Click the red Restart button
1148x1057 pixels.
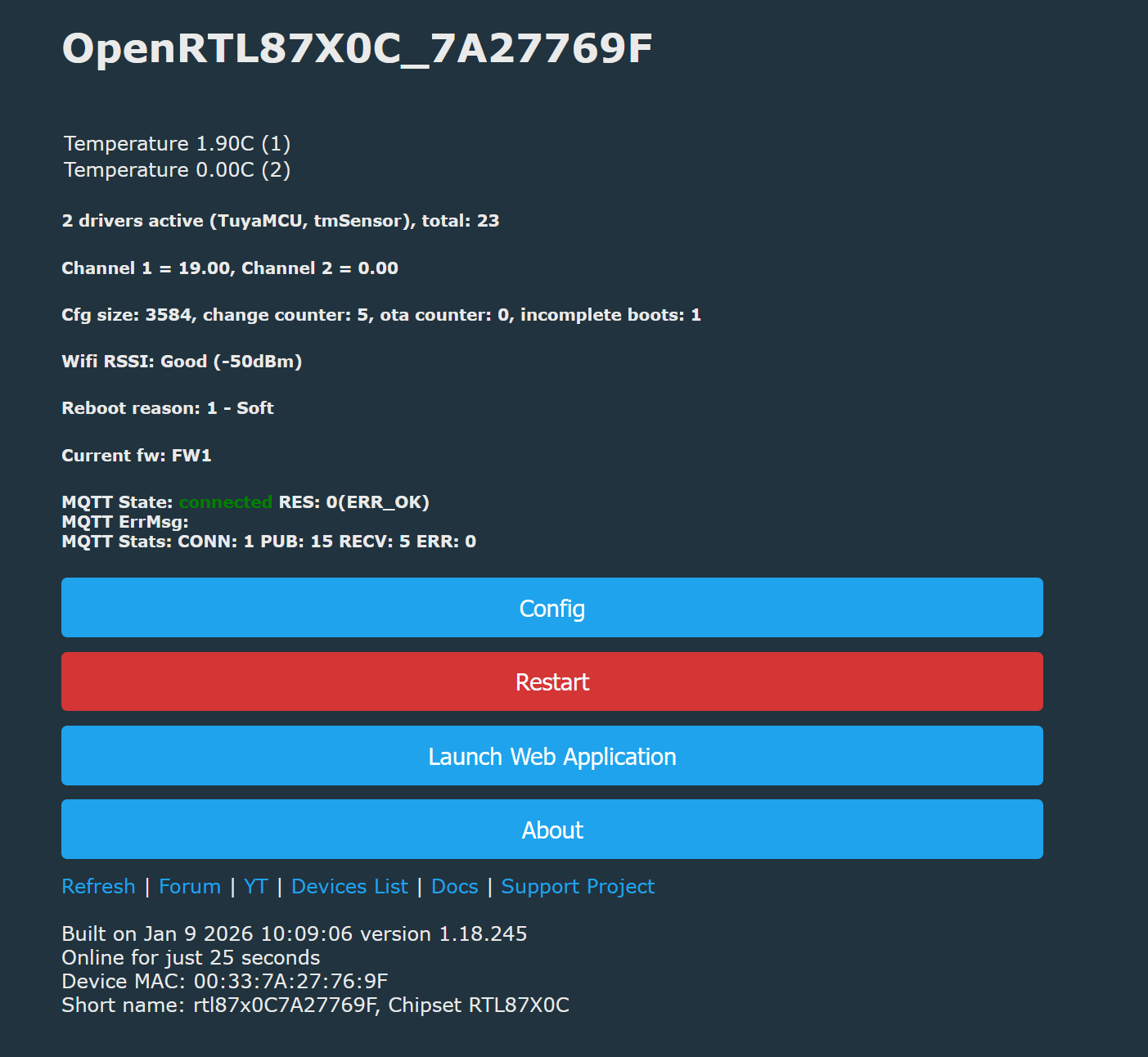(552, 681)
